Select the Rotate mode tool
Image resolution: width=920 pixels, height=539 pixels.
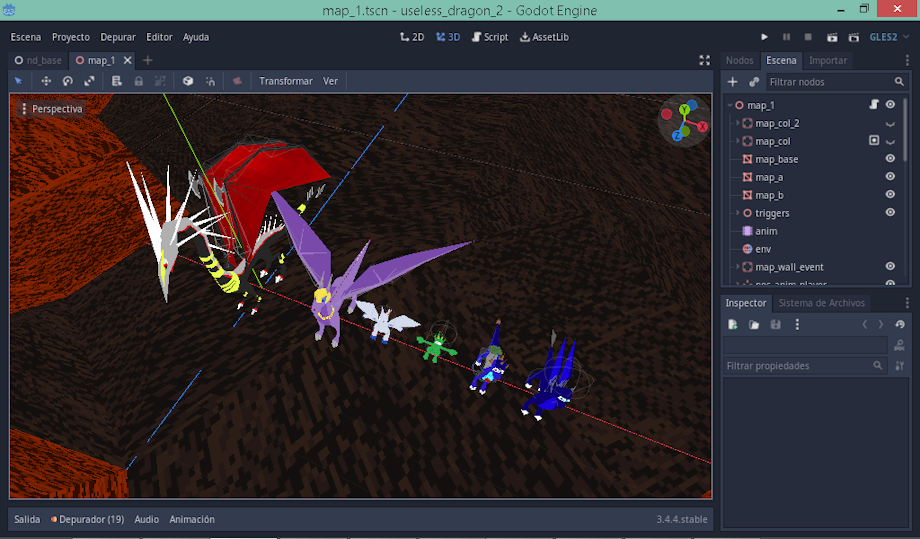[x=68, y=81]
